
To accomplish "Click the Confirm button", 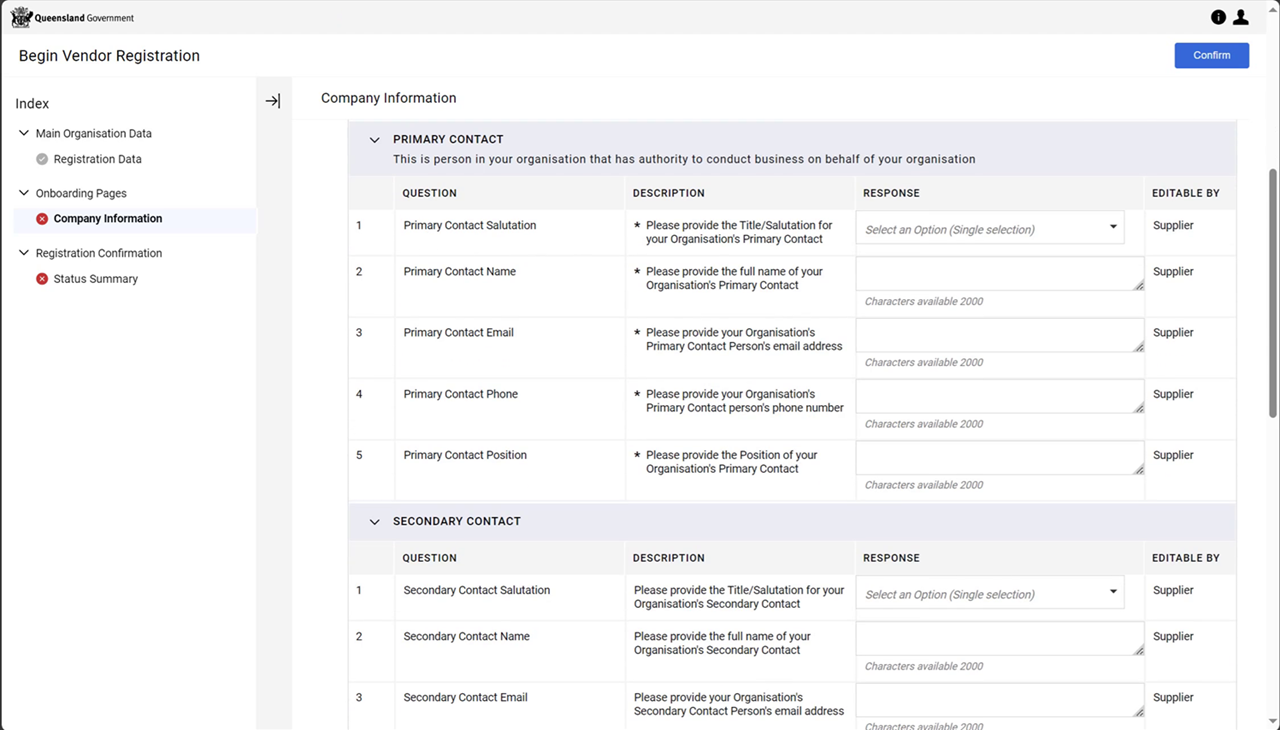I will 1211,55.
